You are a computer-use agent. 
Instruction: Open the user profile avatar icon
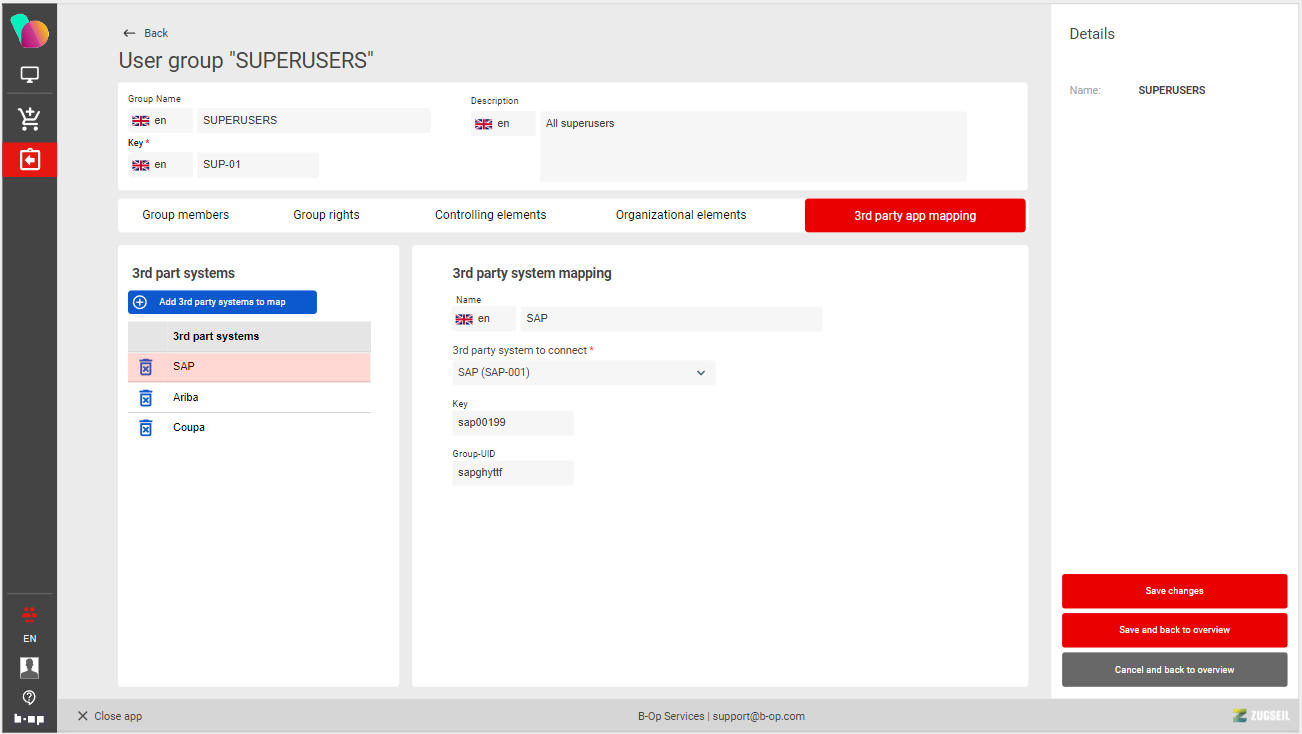click(x=29, y=667)
